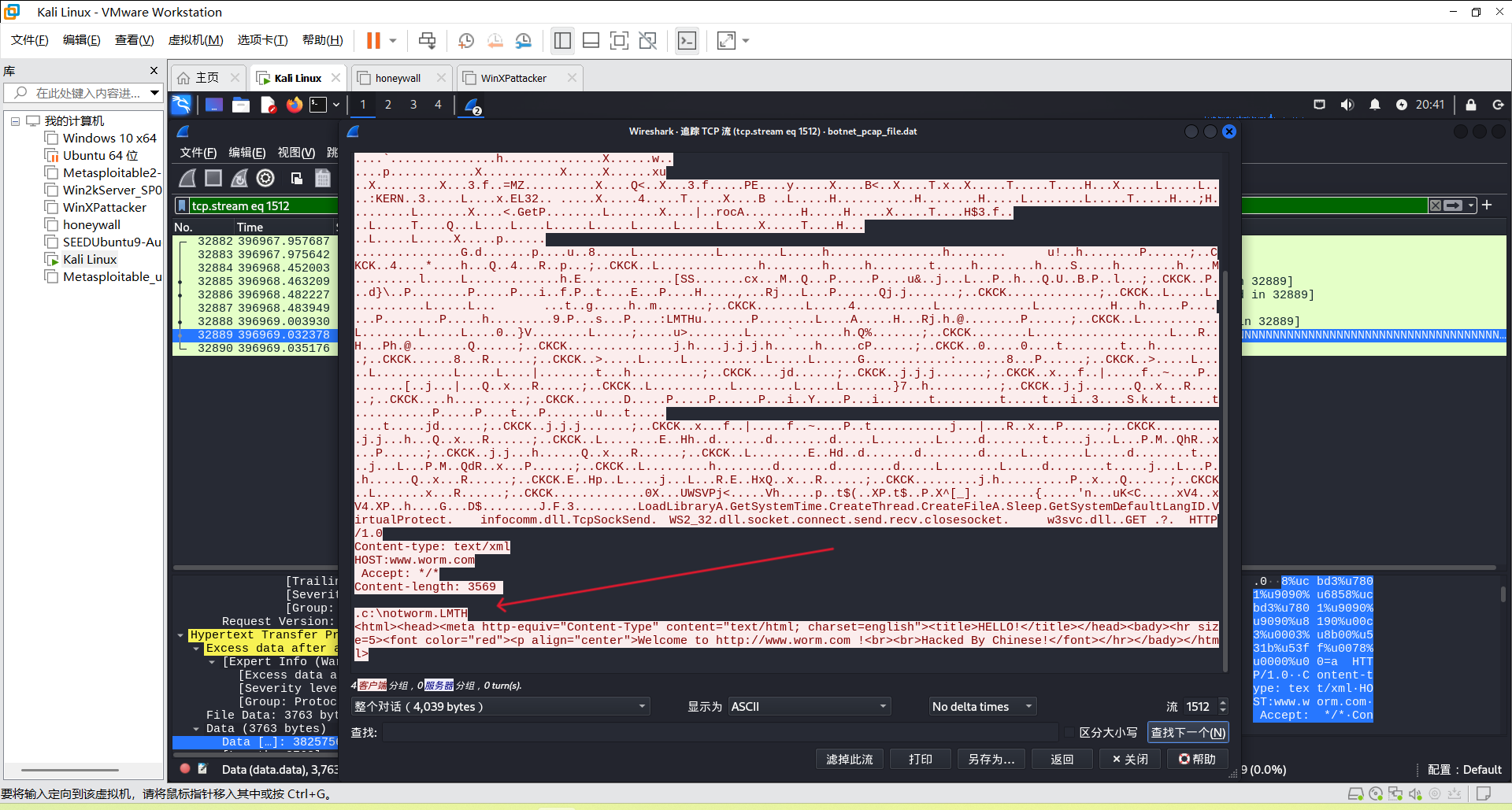Open the Kali notifications bell icon
The image size is (1512, 810).
point(1375,105)
